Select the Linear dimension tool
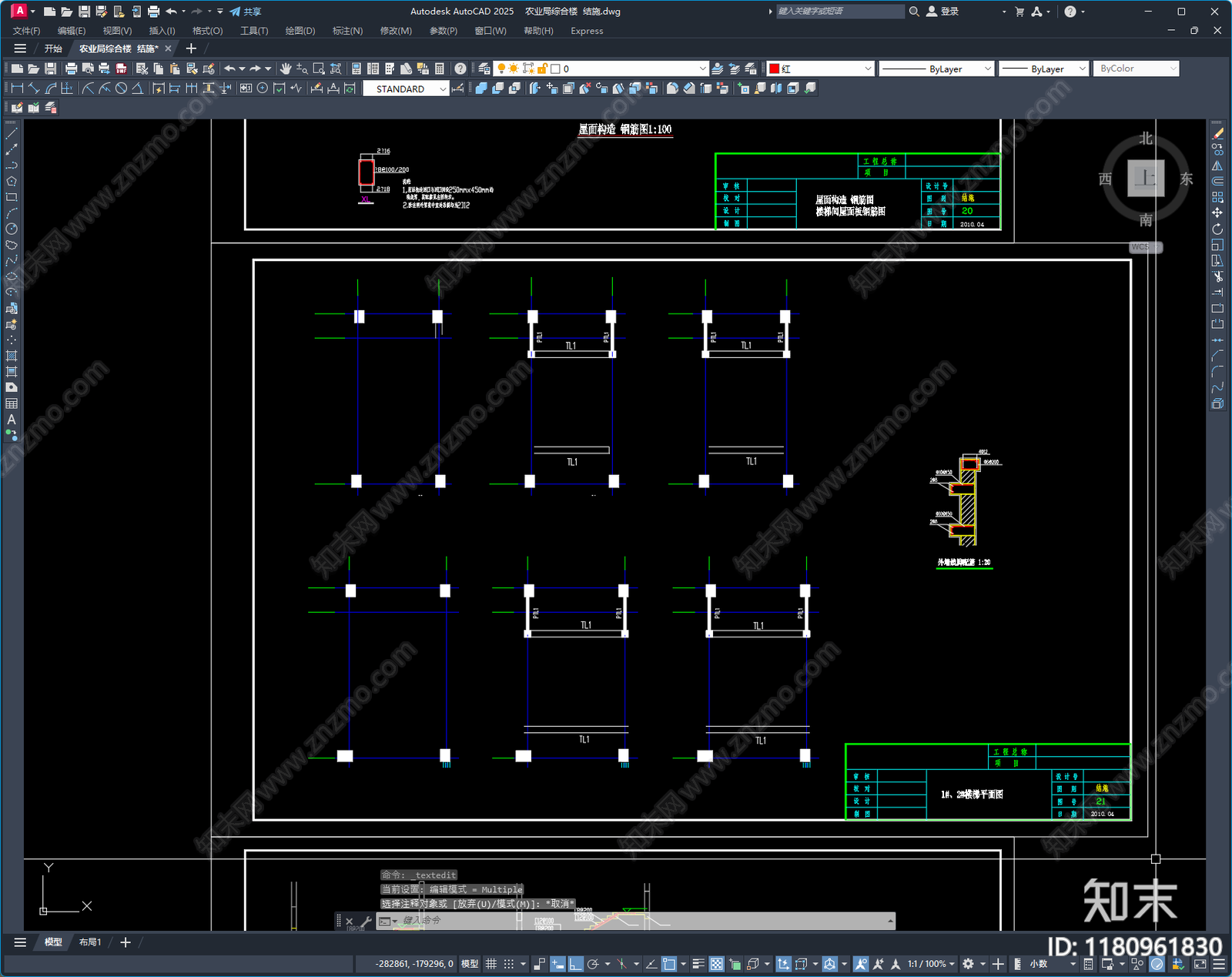The height and width of the screenshot is (977, 1232). tap(17, 89)
